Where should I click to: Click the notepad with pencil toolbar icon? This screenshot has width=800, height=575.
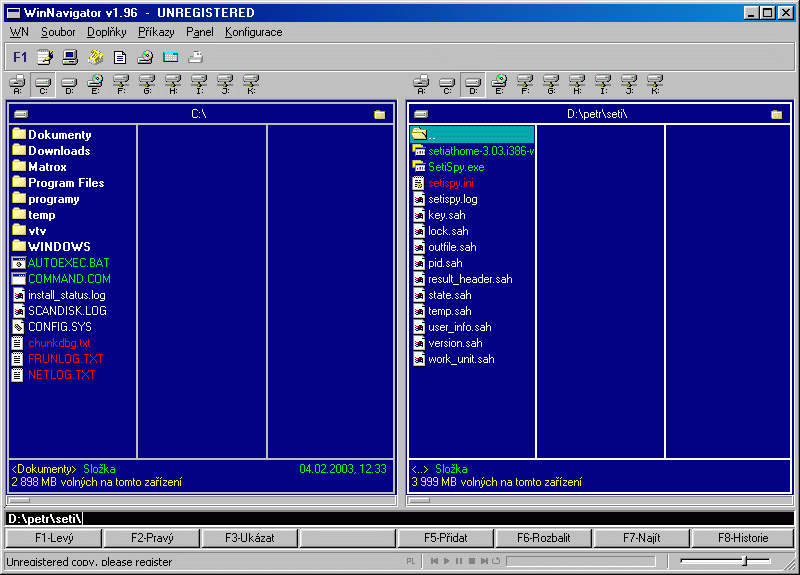(x=45, y=57)
